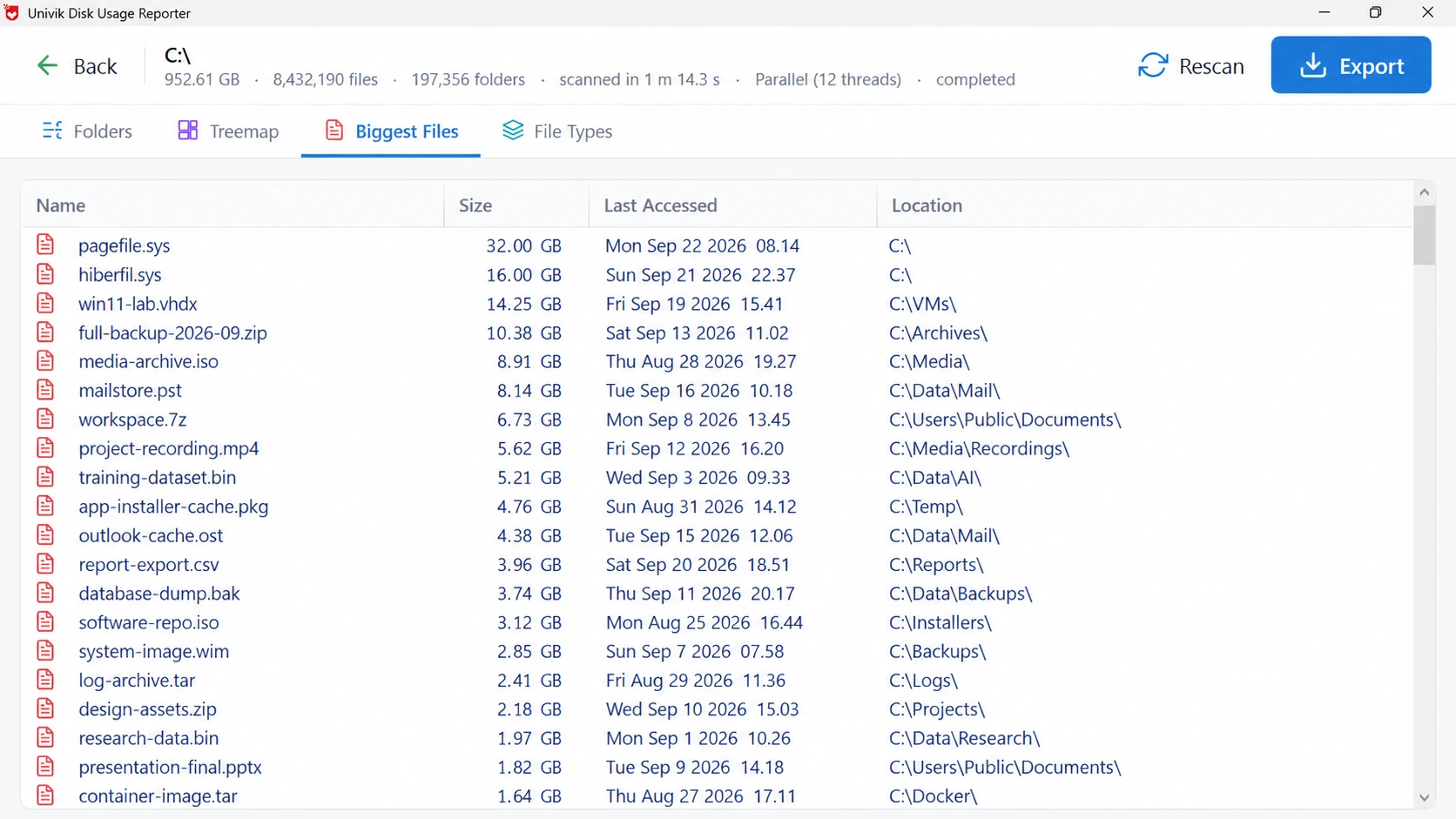Screen dimensions: 1456x819
Task: Open the File Types tab
Action: 557,131
